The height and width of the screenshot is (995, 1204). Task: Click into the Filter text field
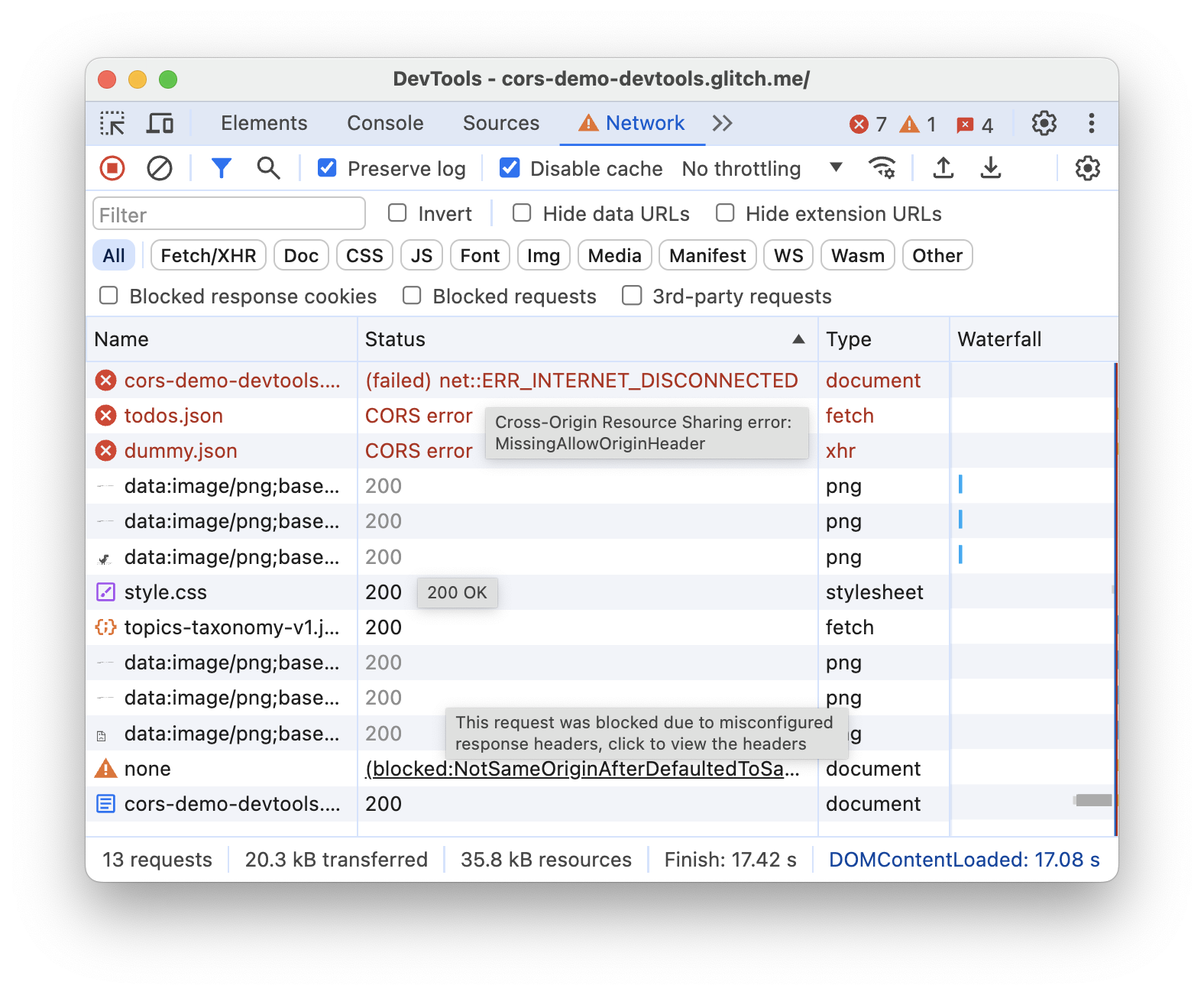coord(228,215)
